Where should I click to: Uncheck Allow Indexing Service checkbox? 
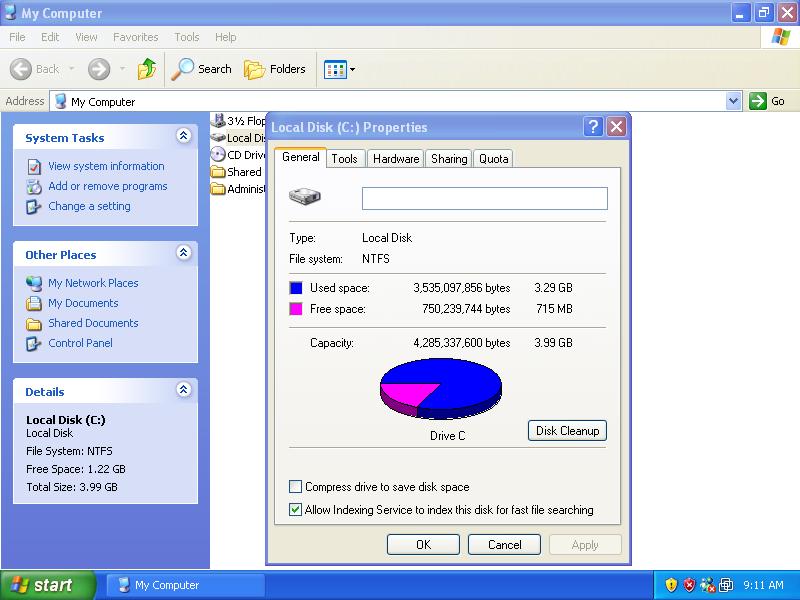click(295, 509)
